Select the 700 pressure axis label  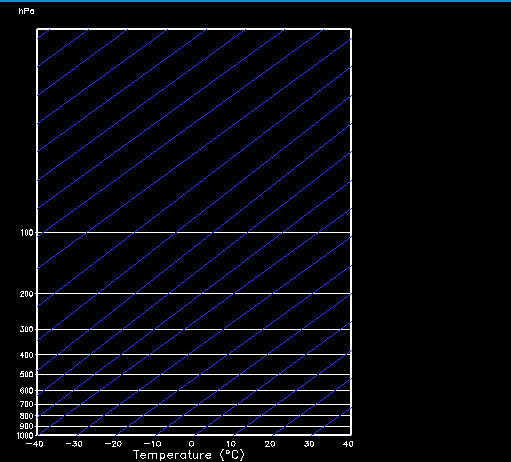pos(27,404)
